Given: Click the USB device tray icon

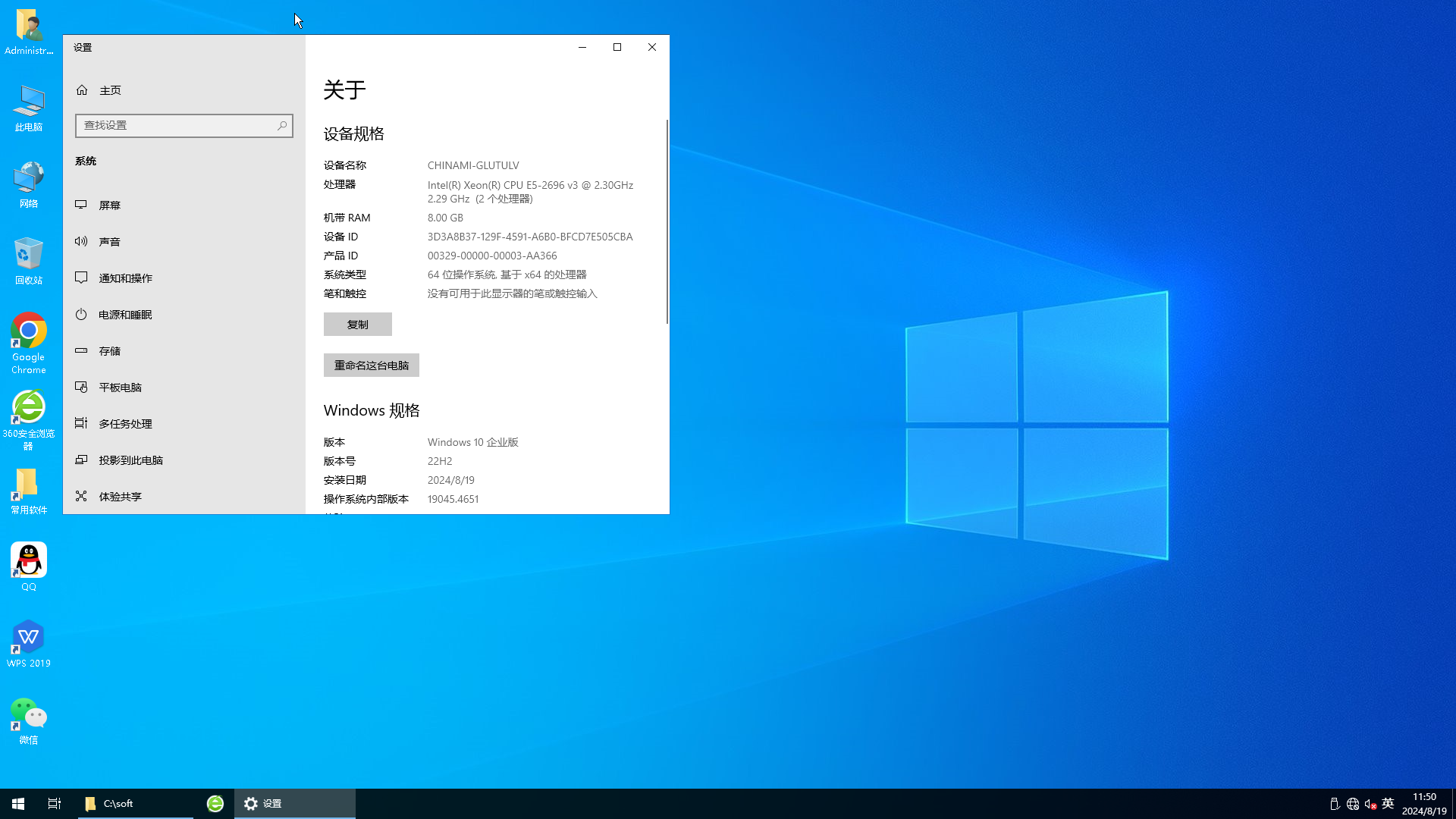Looking at the screenshot, I should point(1335,804).
